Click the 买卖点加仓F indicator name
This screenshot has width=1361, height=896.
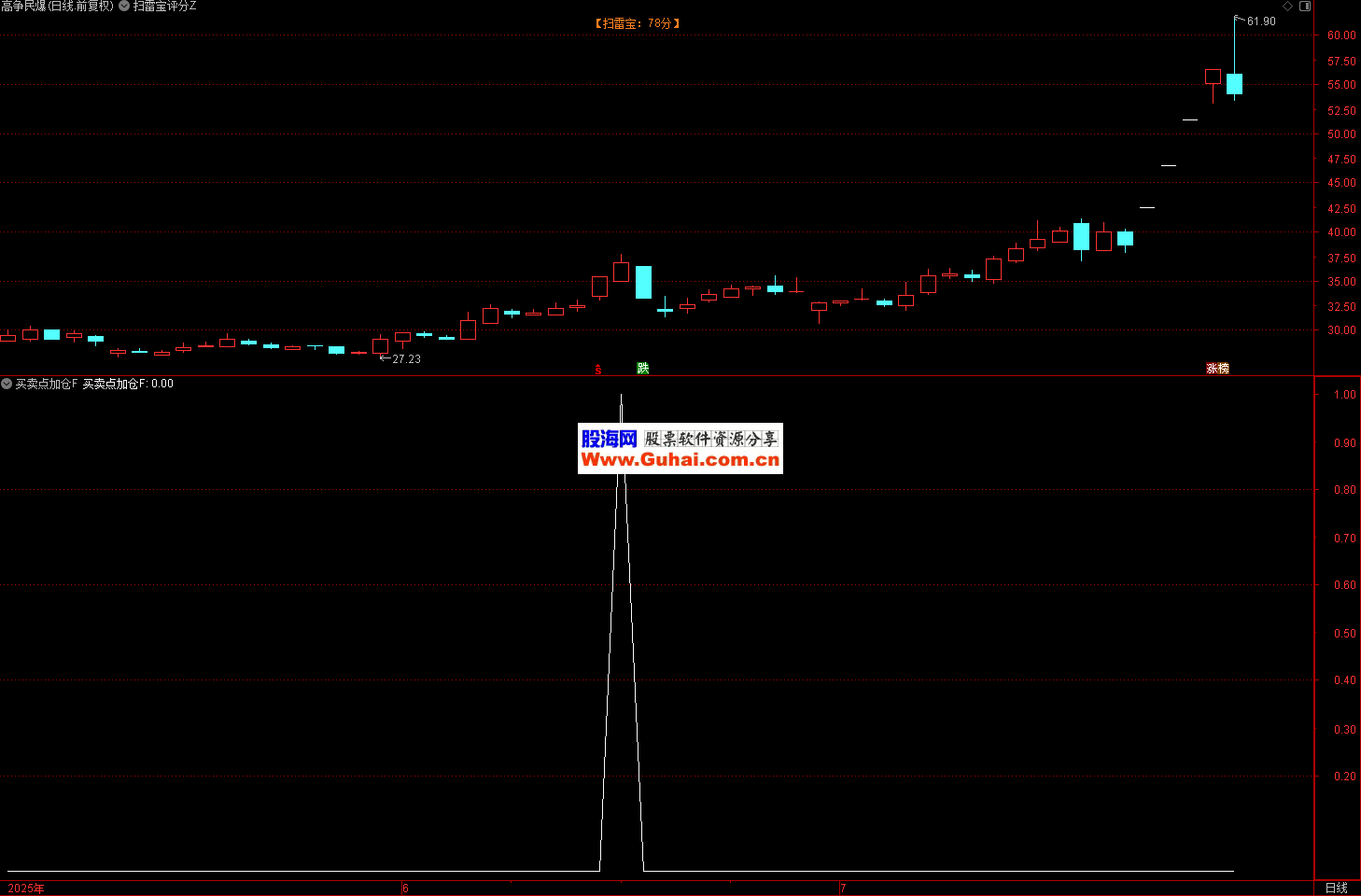[47, 384]
